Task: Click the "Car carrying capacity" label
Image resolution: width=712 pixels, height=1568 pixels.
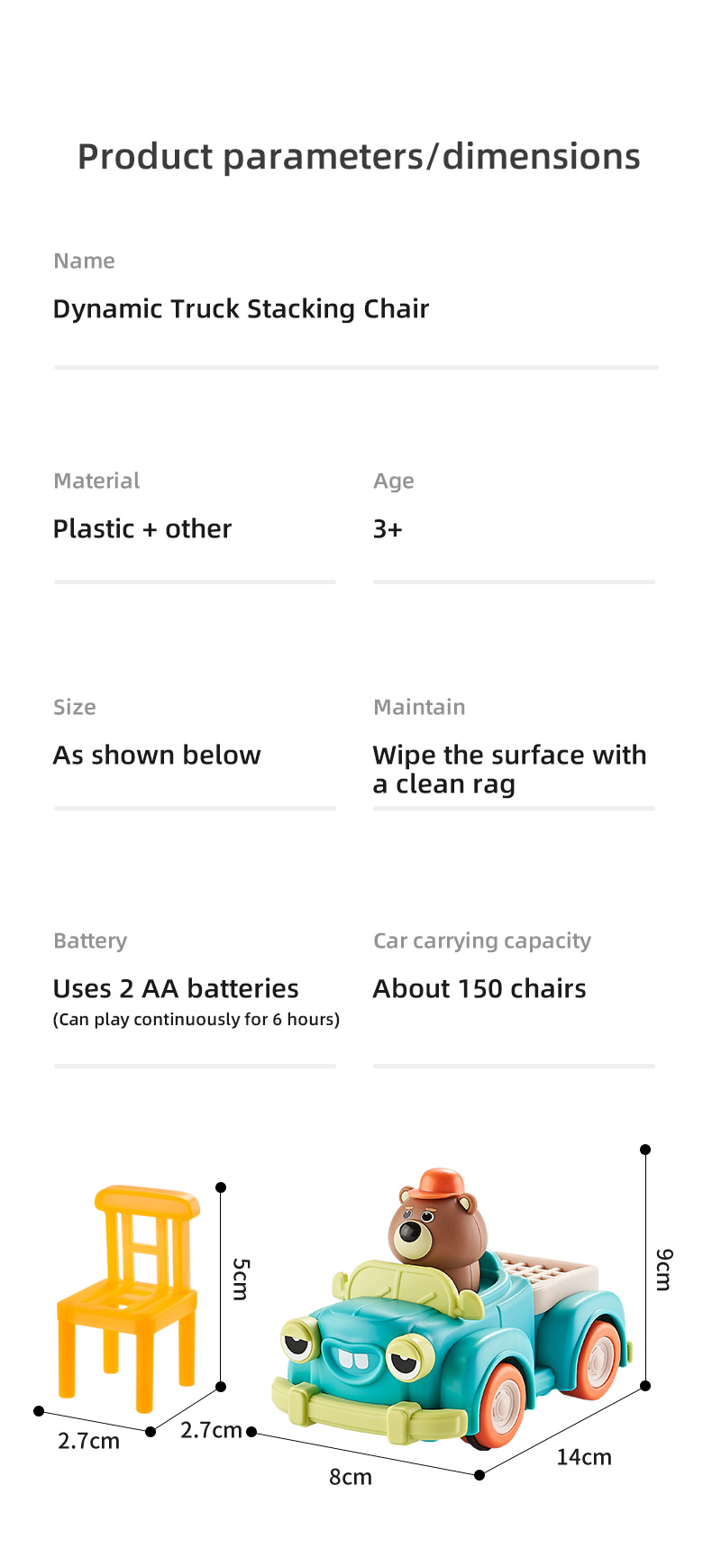Action: [x=482, y=941]
